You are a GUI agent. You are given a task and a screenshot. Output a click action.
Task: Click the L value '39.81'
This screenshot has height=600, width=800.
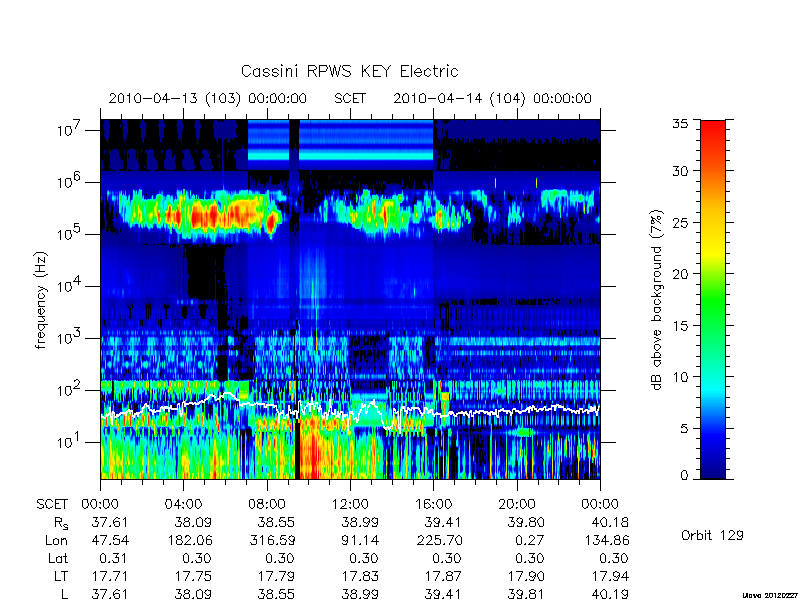point(526,594)
